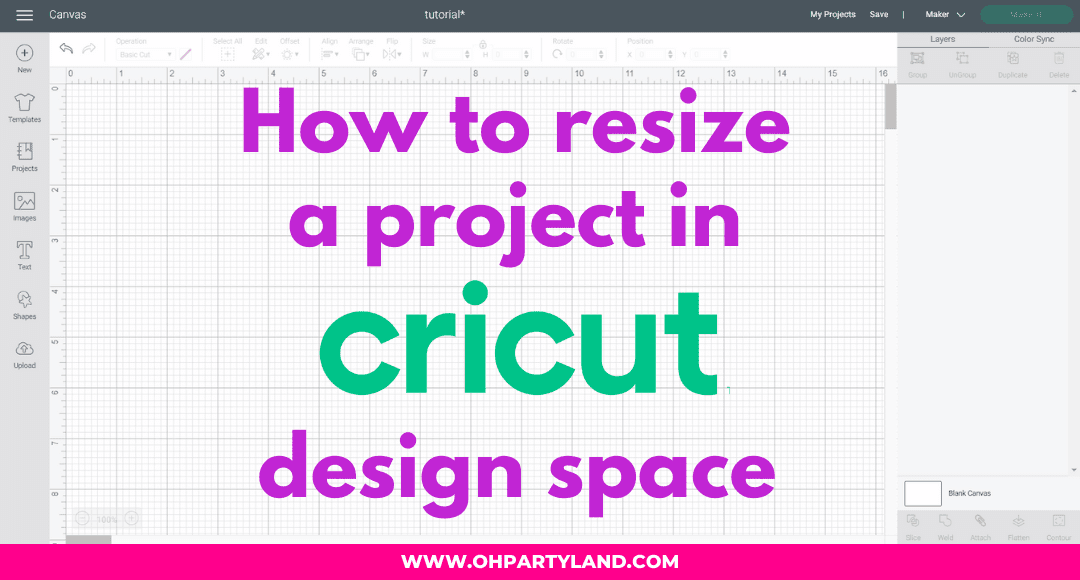Zoom out with the minus button
Image resolution: width=1080 pixels, height=580 pixels.
[82, 518]
